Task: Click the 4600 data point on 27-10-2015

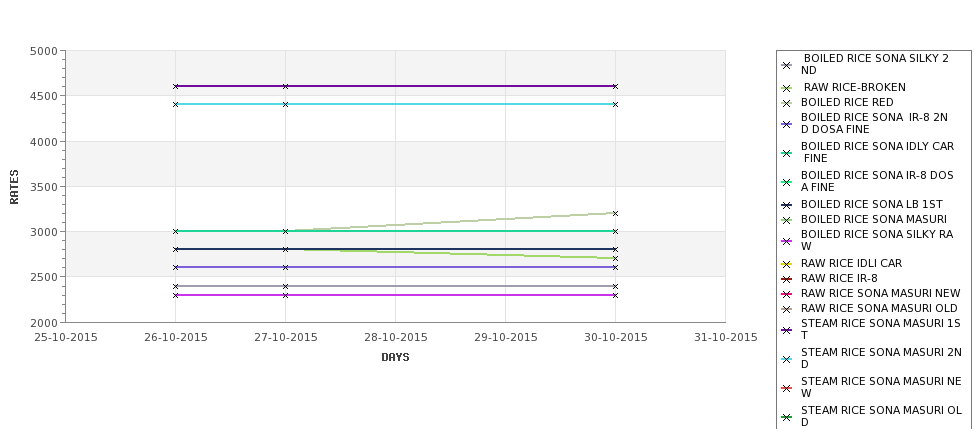Action: coord(285,86)
